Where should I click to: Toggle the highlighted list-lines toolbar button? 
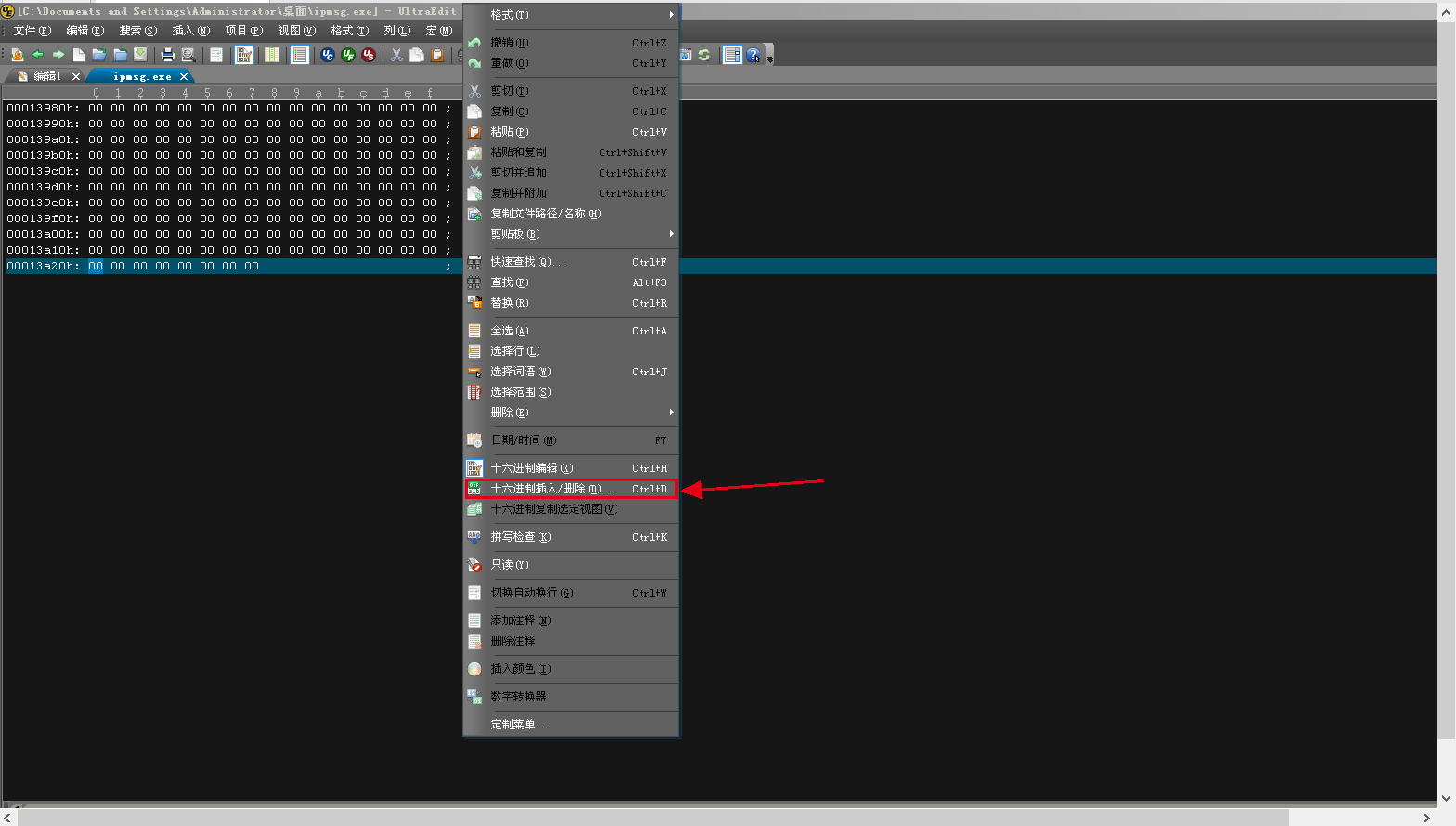300,55
